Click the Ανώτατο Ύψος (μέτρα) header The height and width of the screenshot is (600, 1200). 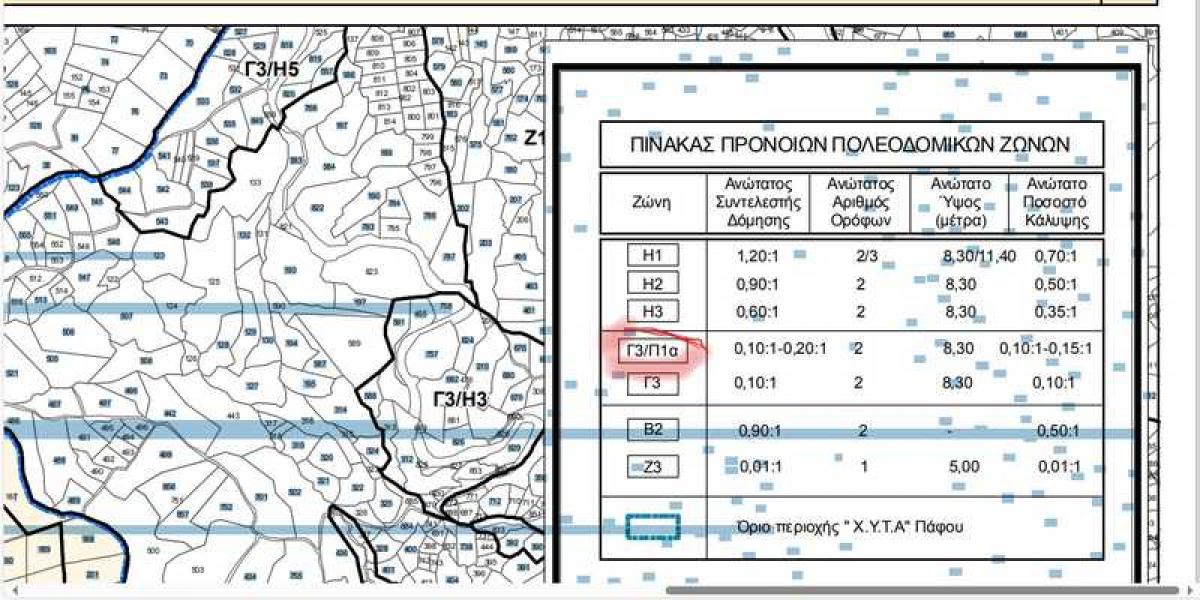pyautogui.click(x=960, y=203)
